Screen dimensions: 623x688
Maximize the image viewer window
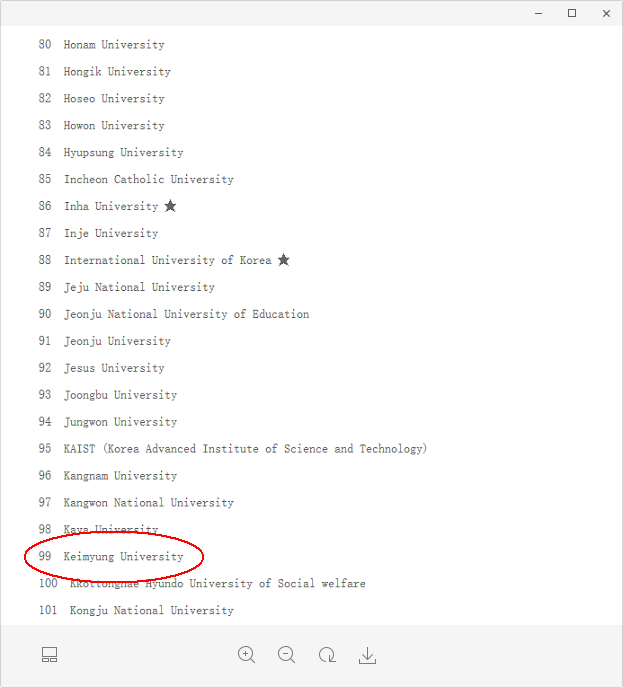pyautogui.click(x=572, y=13)
